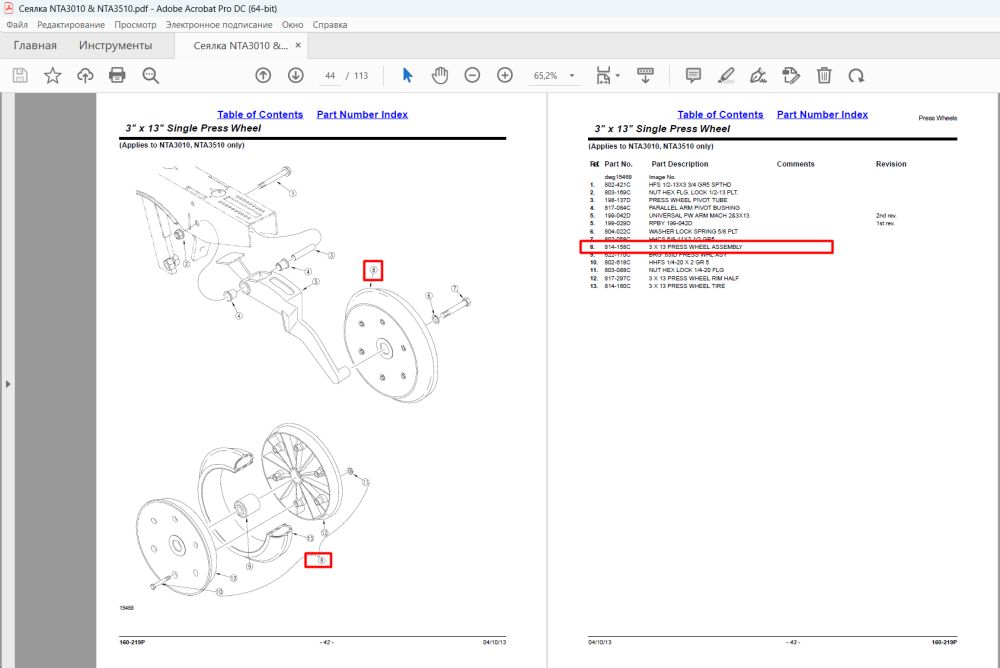Click the total pages count 113

tap(361, 75)
